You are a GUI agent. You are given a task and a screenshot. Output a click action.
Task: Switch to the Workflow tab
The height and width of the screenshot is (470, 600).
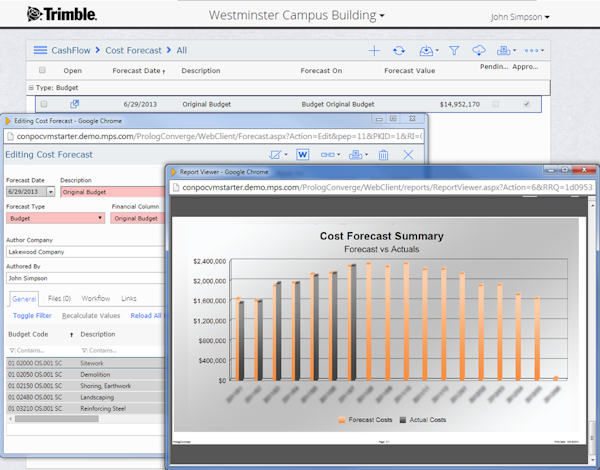(96, 298)
